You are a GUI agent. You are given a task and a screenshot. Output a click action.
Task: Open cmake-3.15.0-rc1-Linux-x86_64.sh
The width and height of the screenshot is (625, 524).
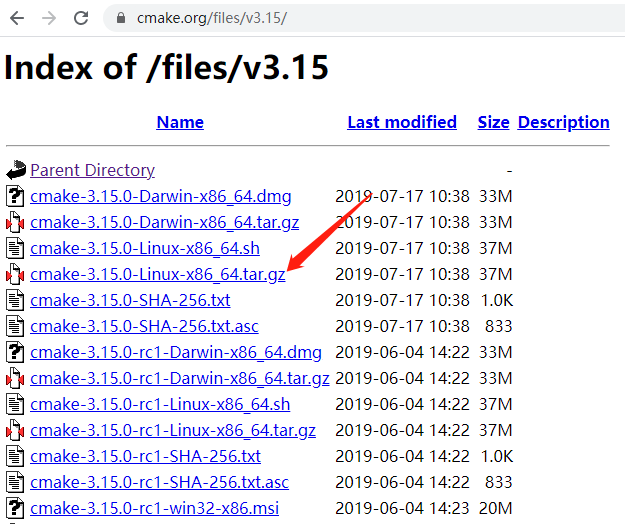[160, 404]
